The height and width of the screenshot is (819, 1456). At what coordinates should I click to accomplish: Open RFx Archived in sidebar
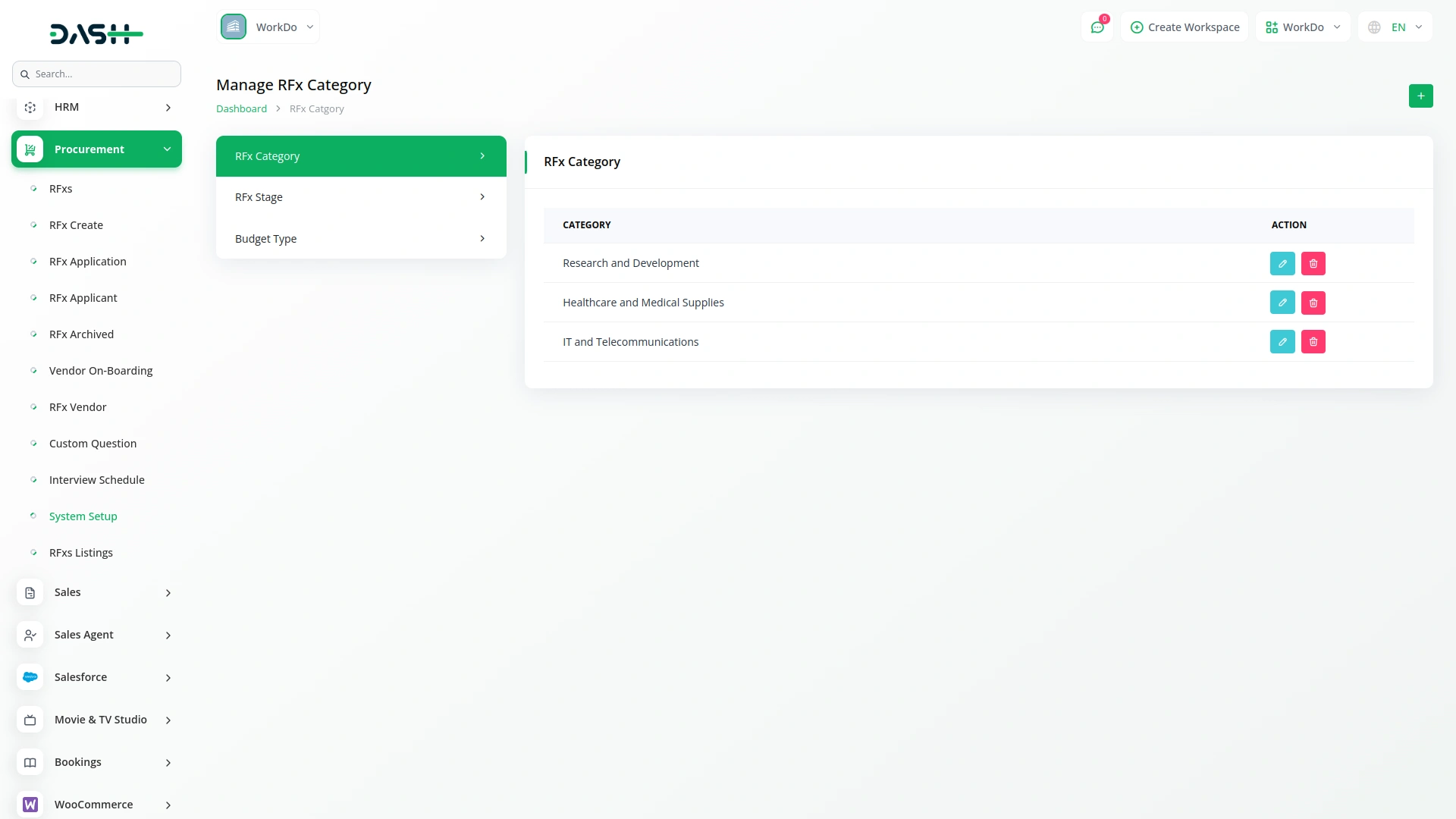point(81,334)
